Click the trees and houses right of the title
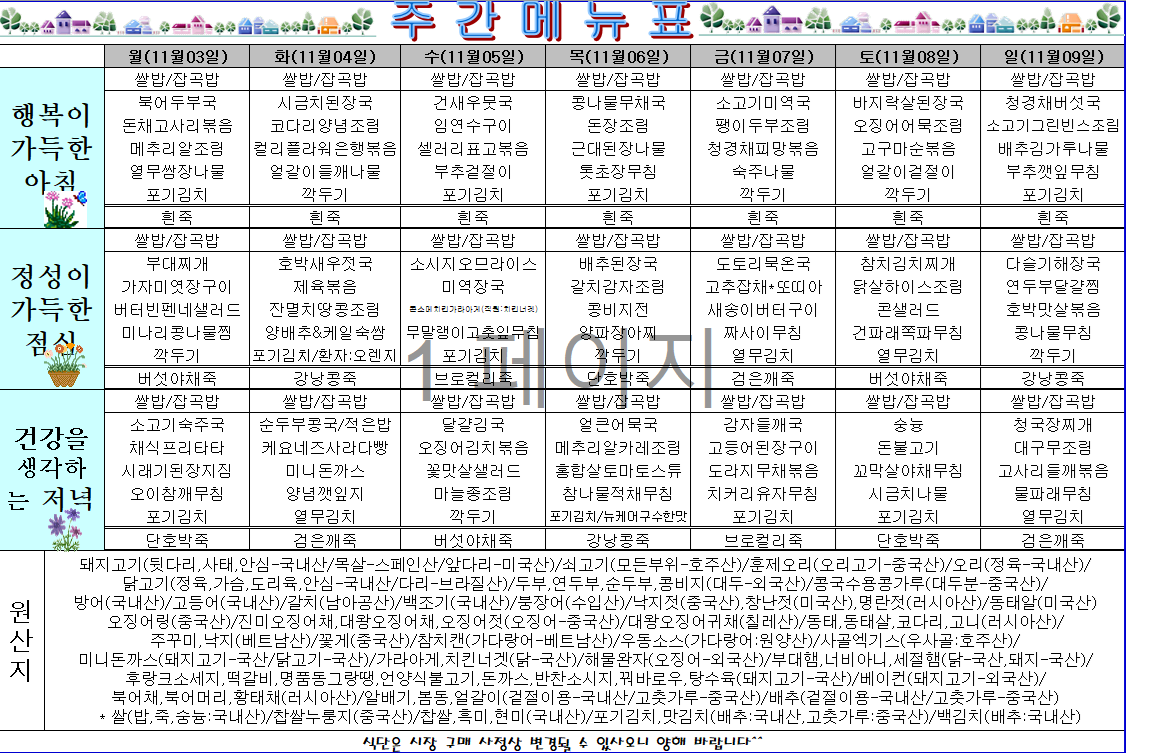Screen dimensions: 1152x753 (910, 20)
